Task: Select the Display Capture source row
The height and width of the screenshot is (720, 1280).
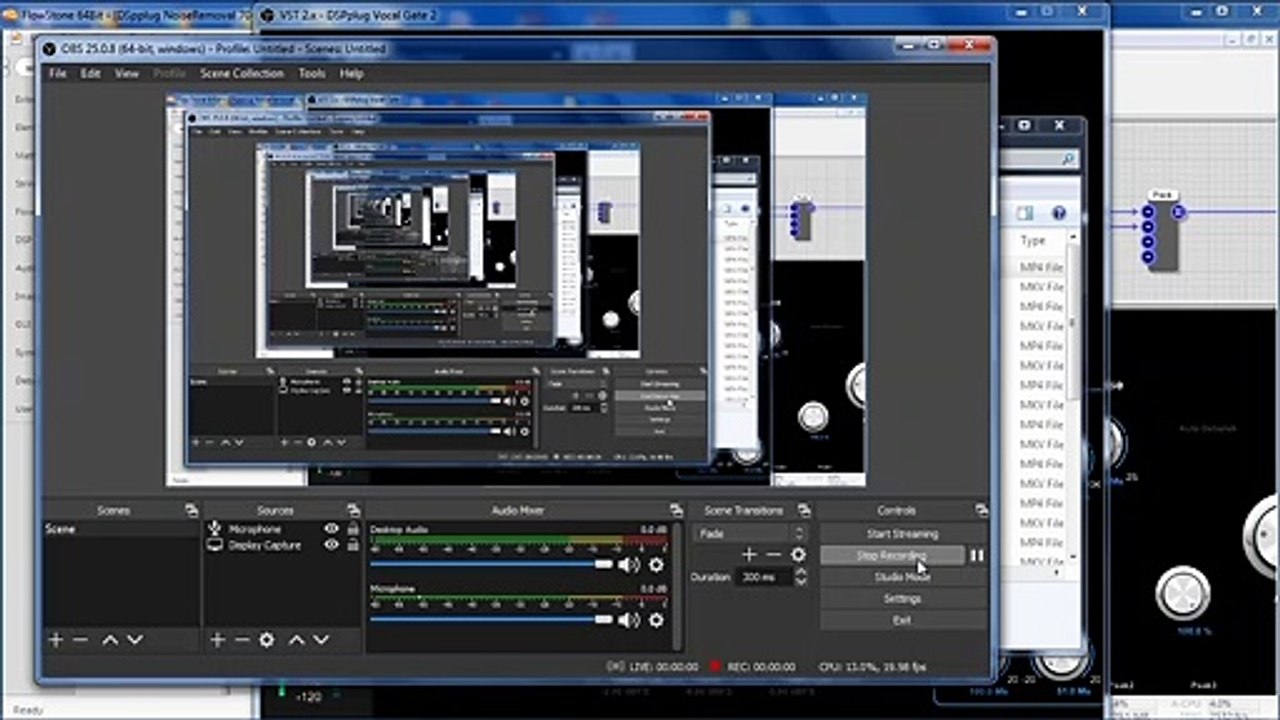Action: point(283,545)
